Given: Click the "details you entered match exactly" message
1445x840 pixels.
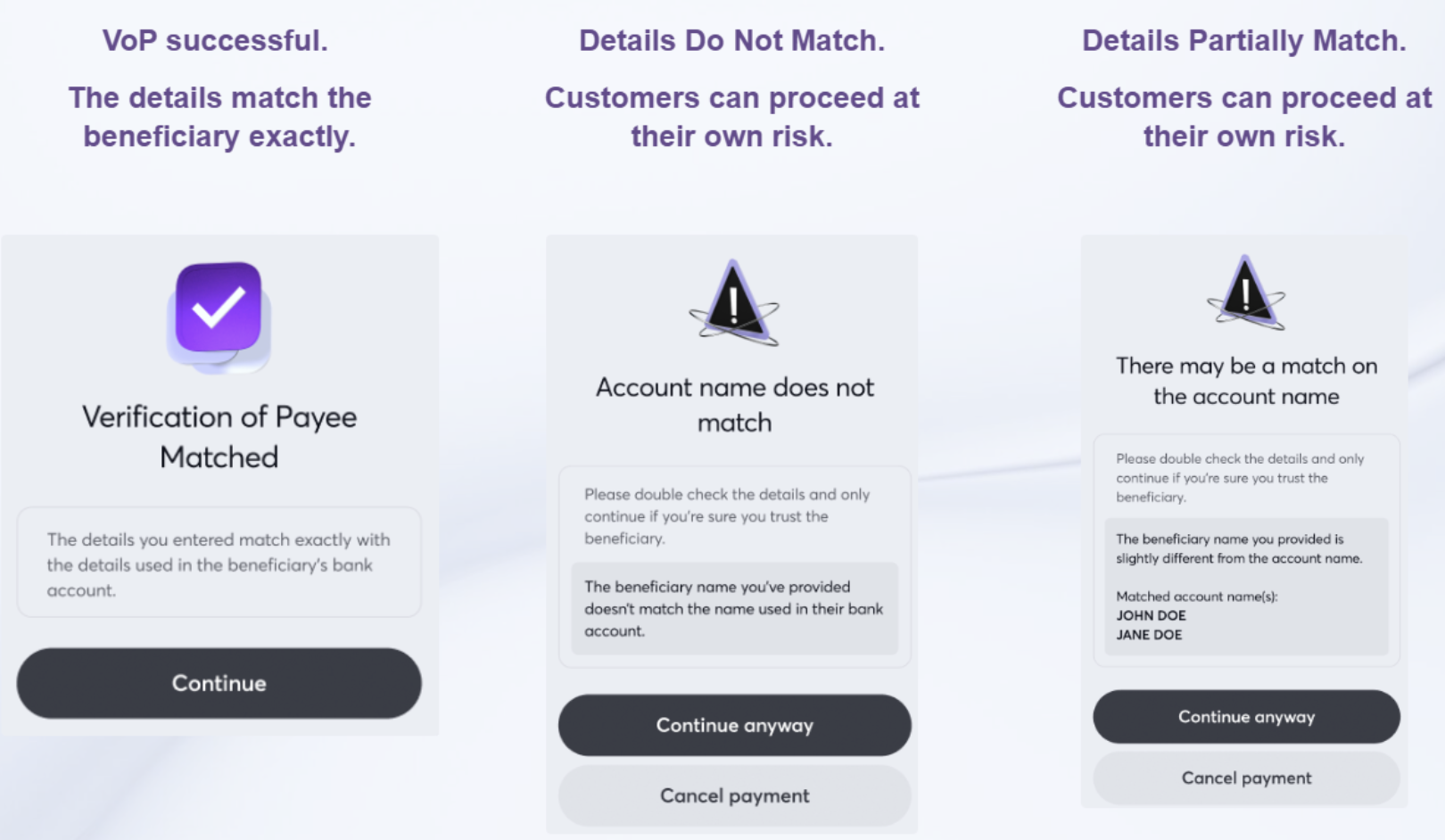Looking at the screenshot, I should coord(219,564).
